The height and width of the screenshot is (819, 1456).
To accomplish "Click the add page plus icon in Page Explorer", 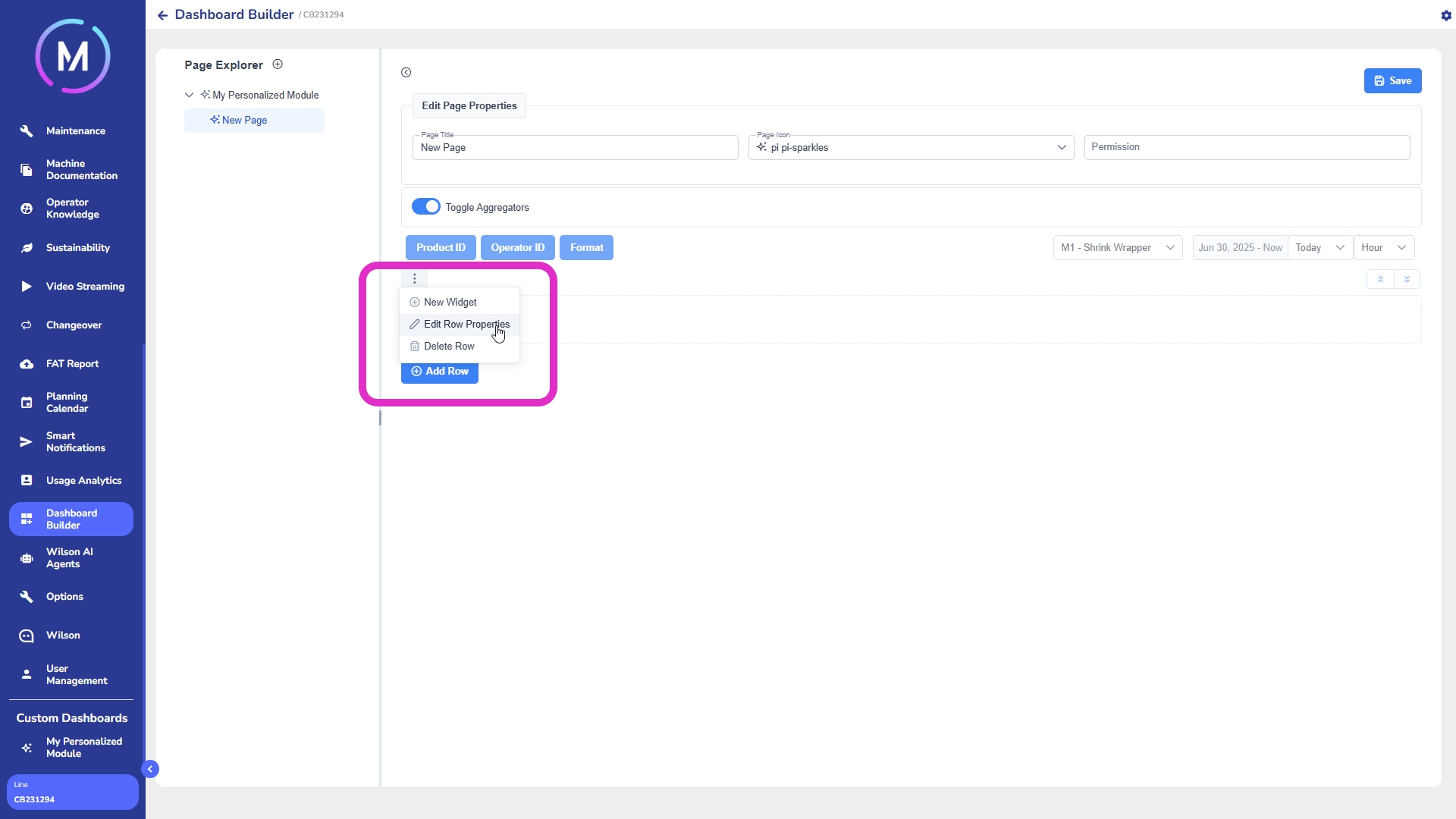I will pyautogui.click(x=278, y=64).
